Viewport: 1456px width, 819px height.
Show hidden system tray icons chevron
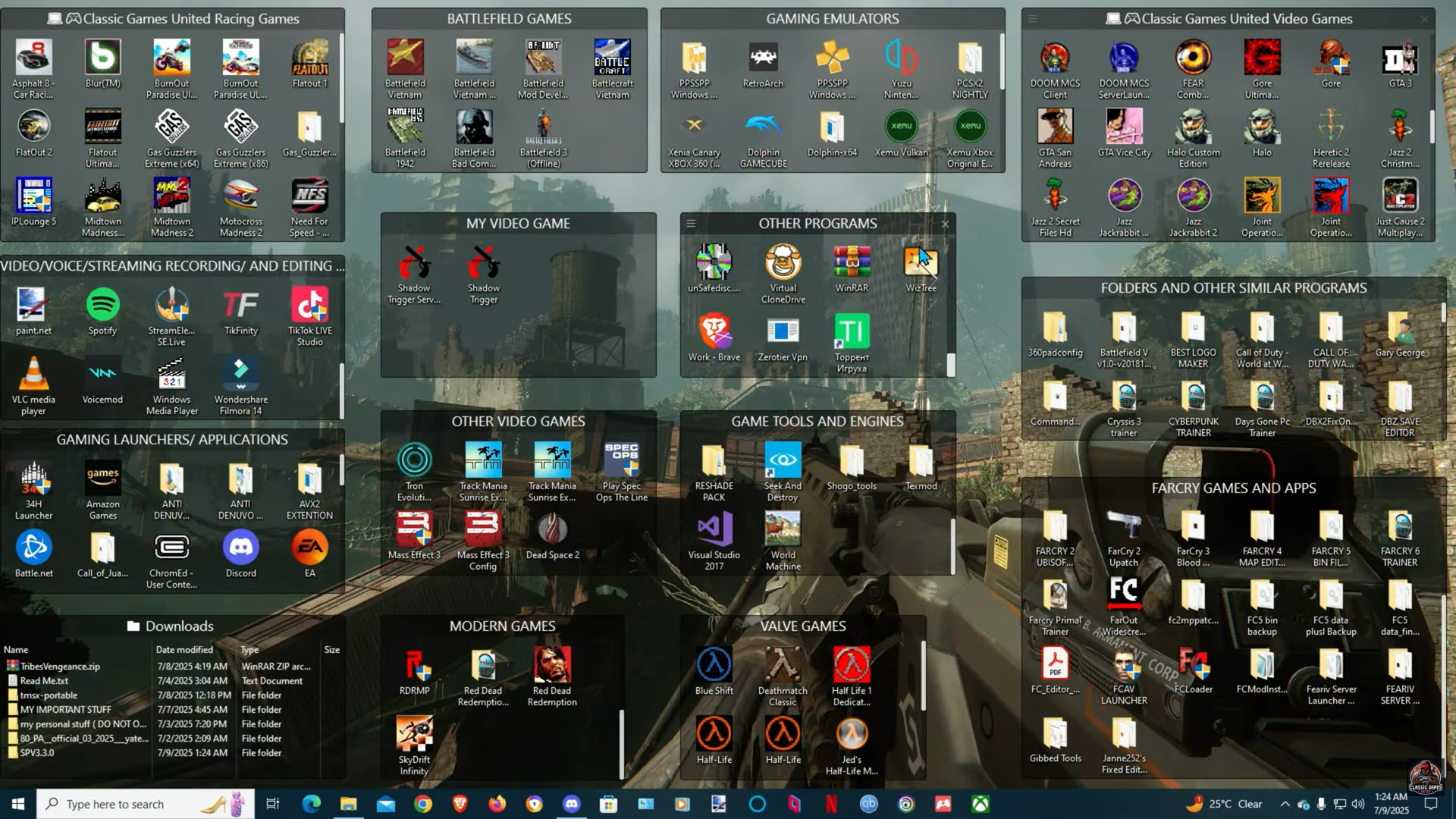[1285, 804]
